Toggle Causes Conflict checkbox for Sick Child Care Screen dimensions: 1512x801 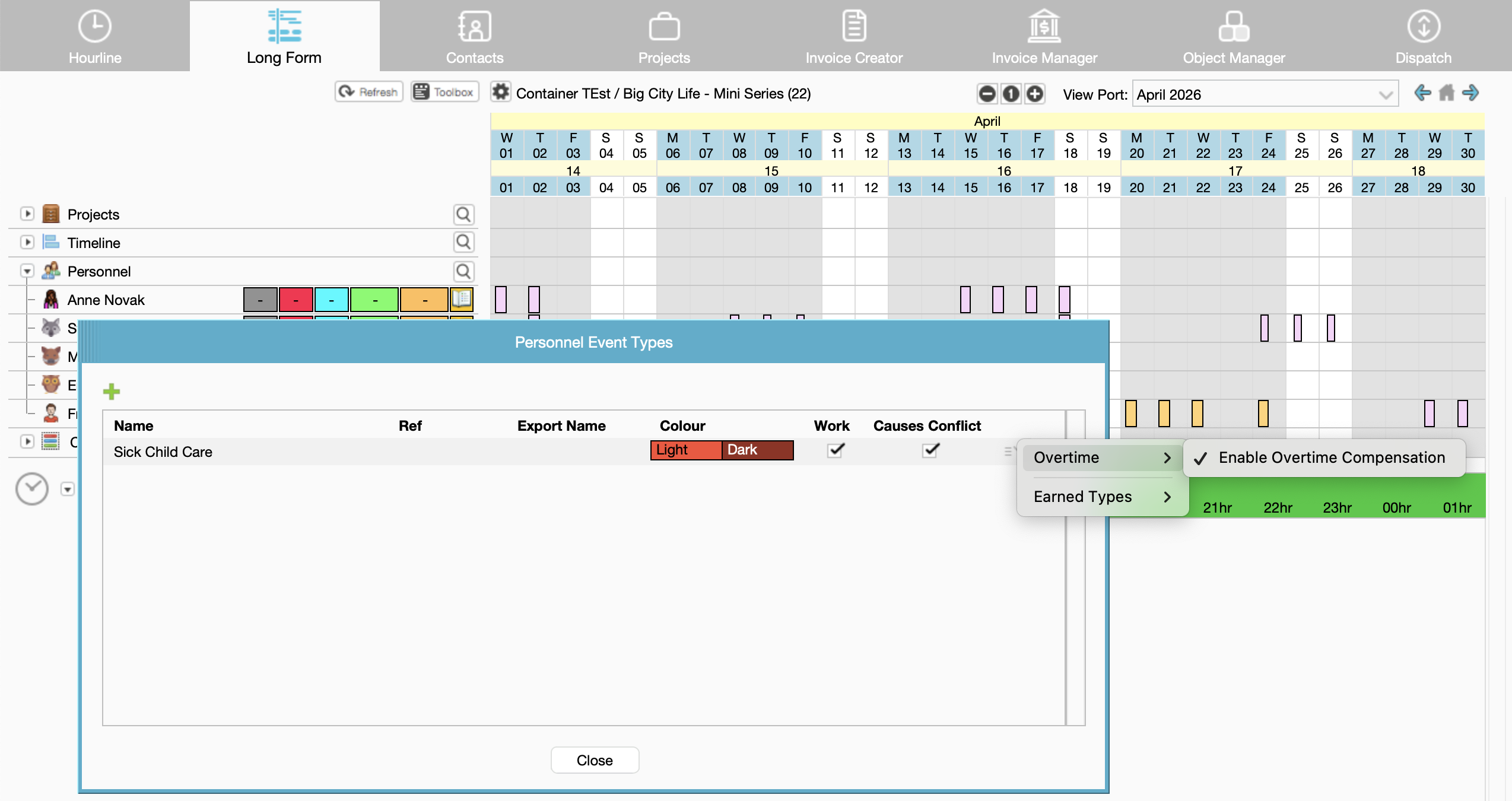pyautogui.click(x=930, y=450)
